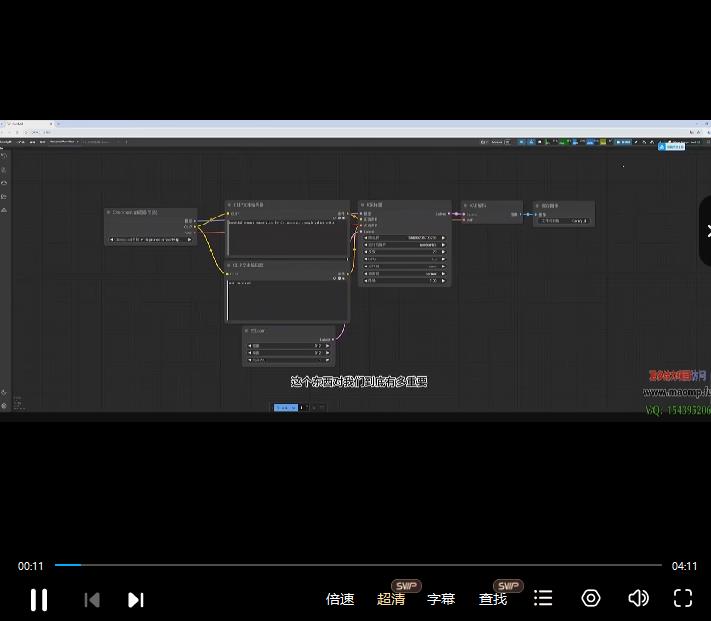Click the 查找 search button
This screenshot has height=621, width=711.
coord(493,599)
